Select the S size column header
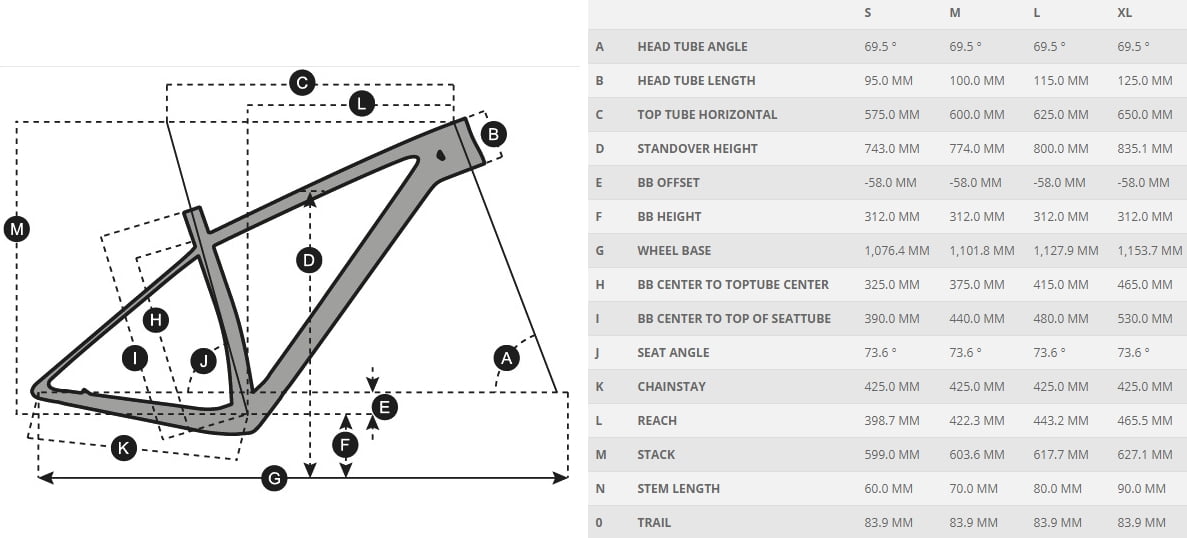The width and height of the screenshot is (1187, 538). click(868, 13)
